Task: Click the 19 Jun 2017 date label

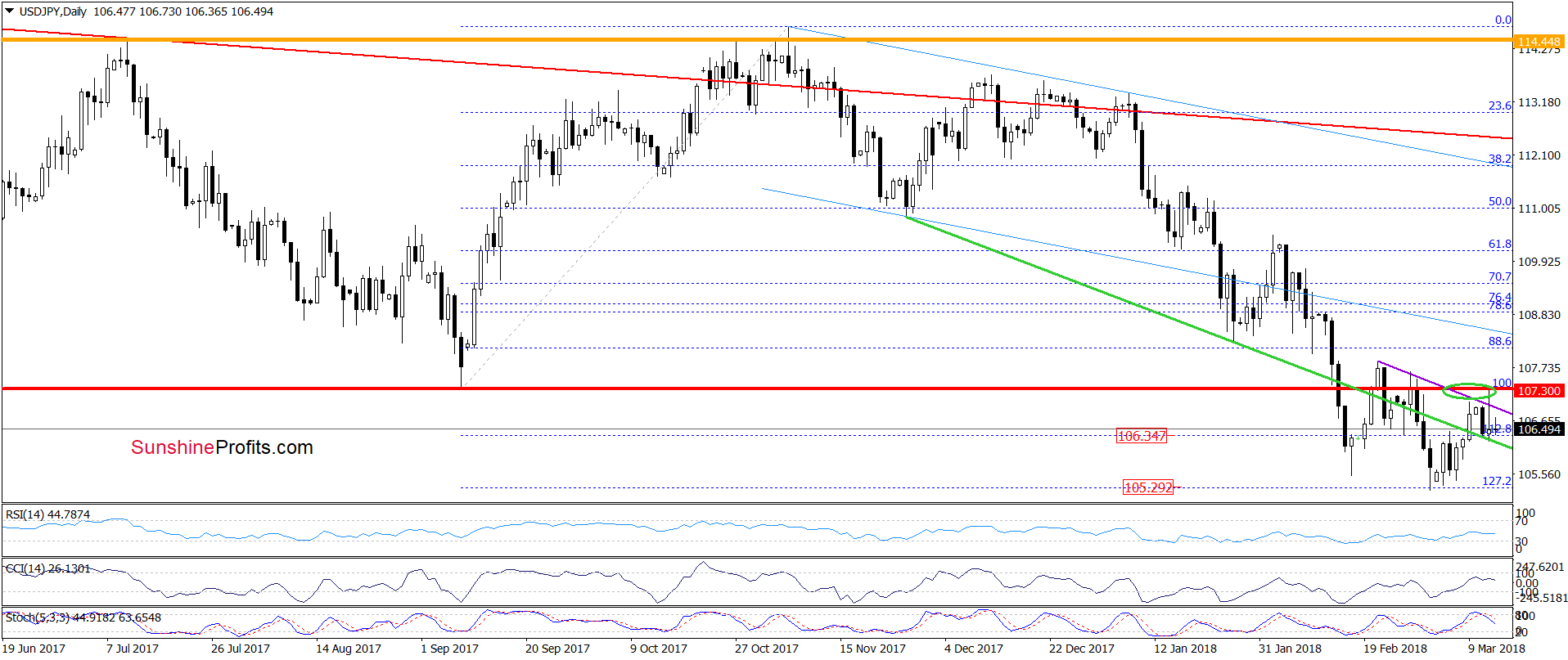Action: point(34,649)
